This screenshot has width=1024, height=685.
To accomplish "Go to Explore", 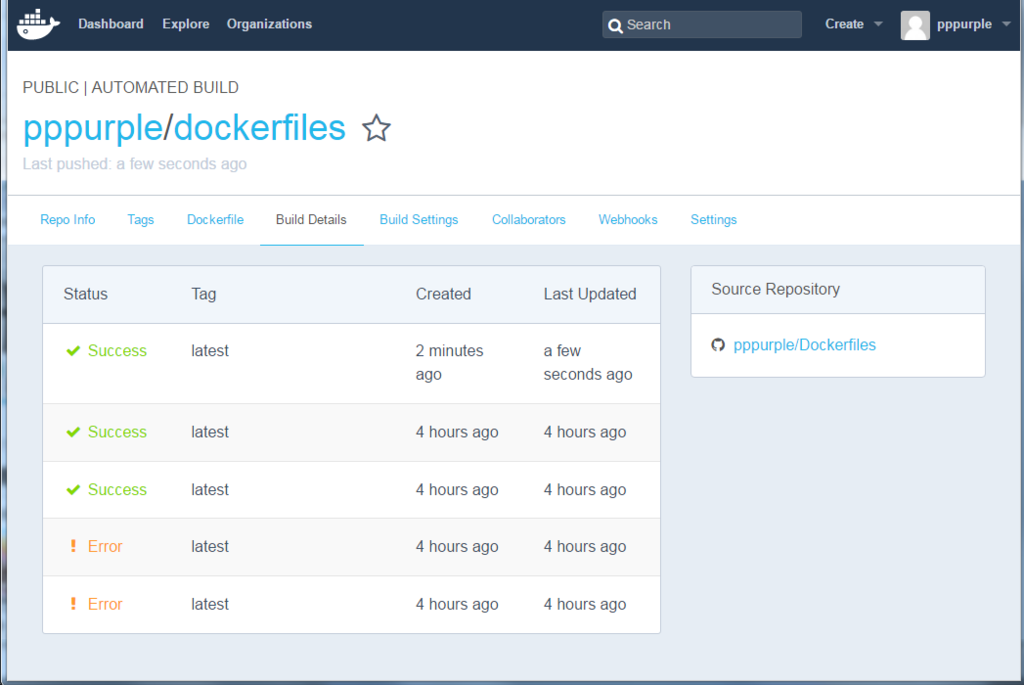I will [185, 24].
